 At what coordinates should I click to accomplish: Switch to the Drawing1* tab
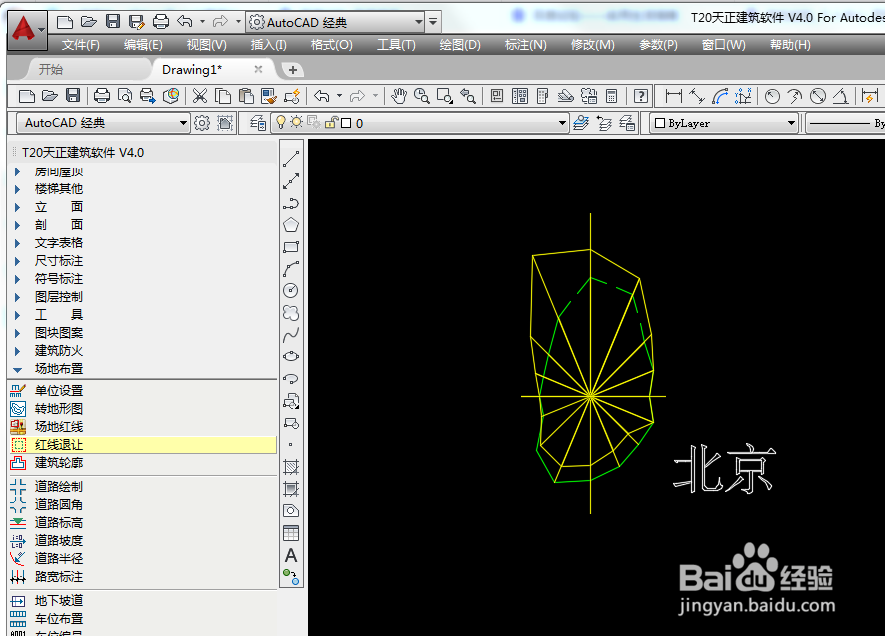click(192, 69)
